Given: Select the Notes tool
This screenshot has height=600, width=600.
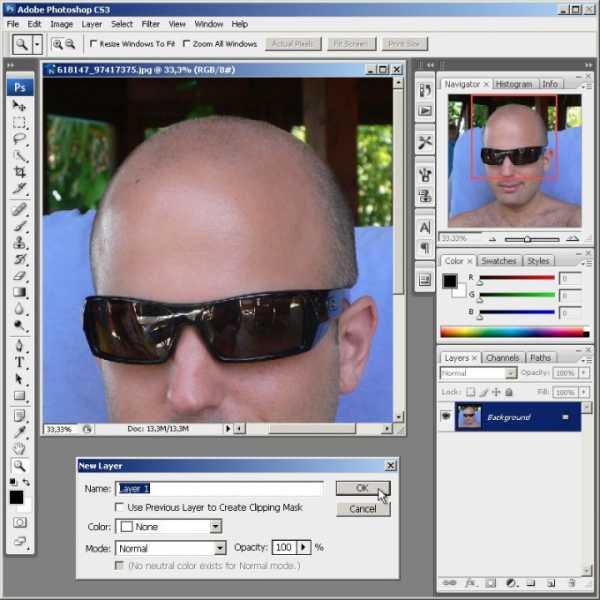Looking at the screenshot, I should click(19, 416).
